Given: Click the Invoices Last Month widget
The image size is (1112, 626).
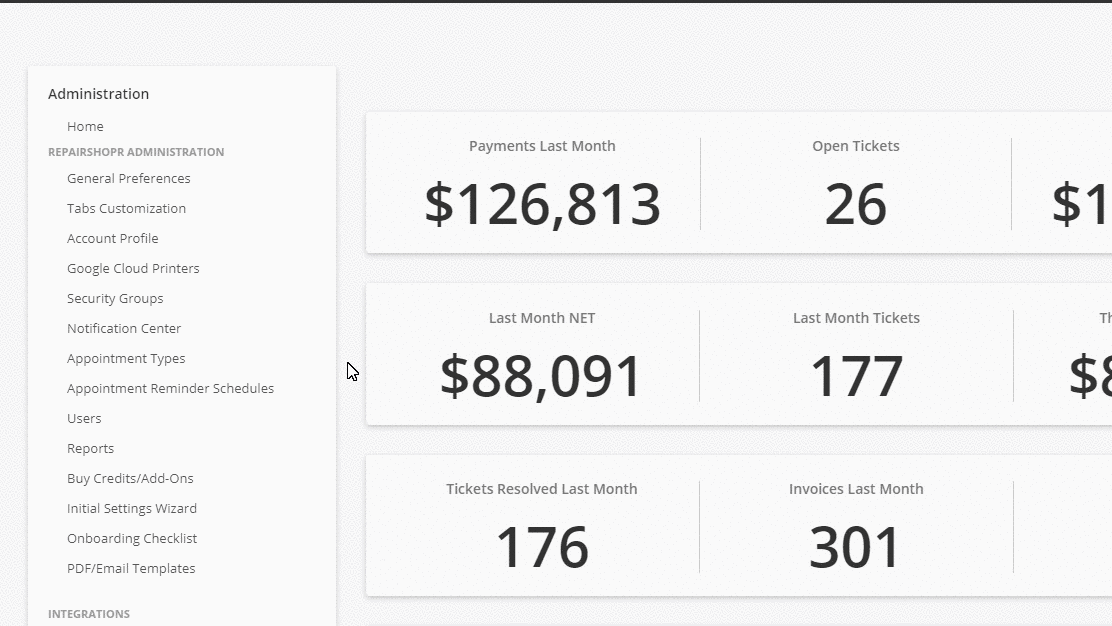Looking at the screenshot, I should pyautogui.click(x=855, y=529).
